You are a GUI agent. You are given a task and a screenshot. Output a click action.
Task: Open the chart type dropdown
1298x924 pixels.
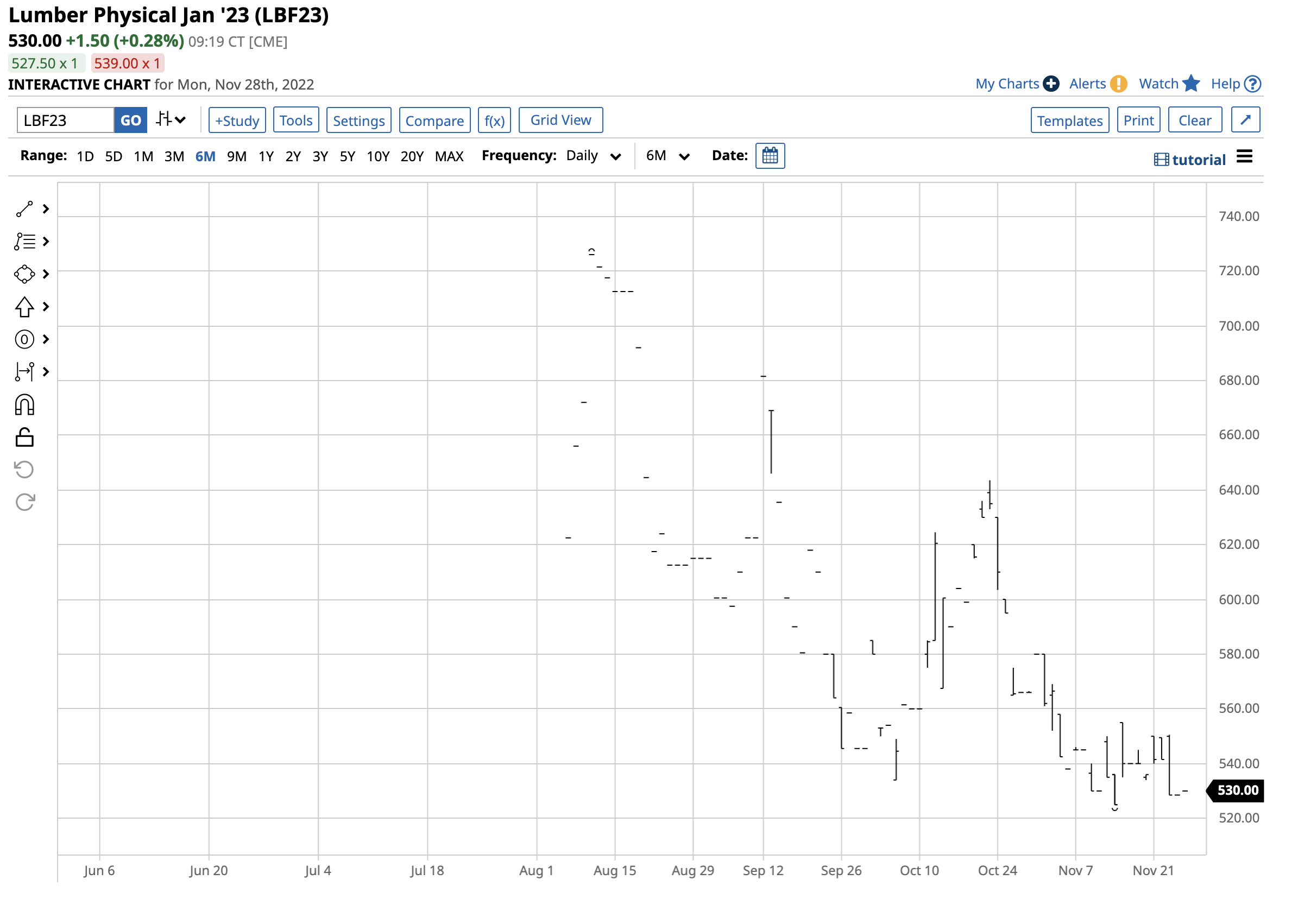point(171,120)
